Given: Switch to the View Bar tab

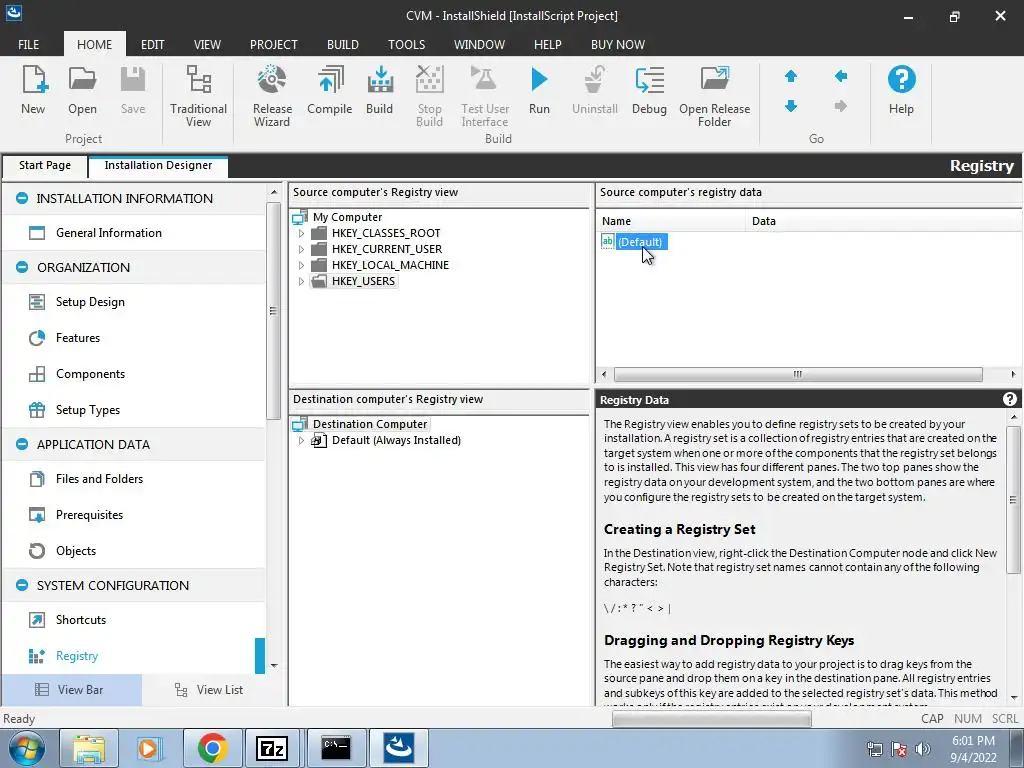Looking at the screenshot, I should (71, 690).
